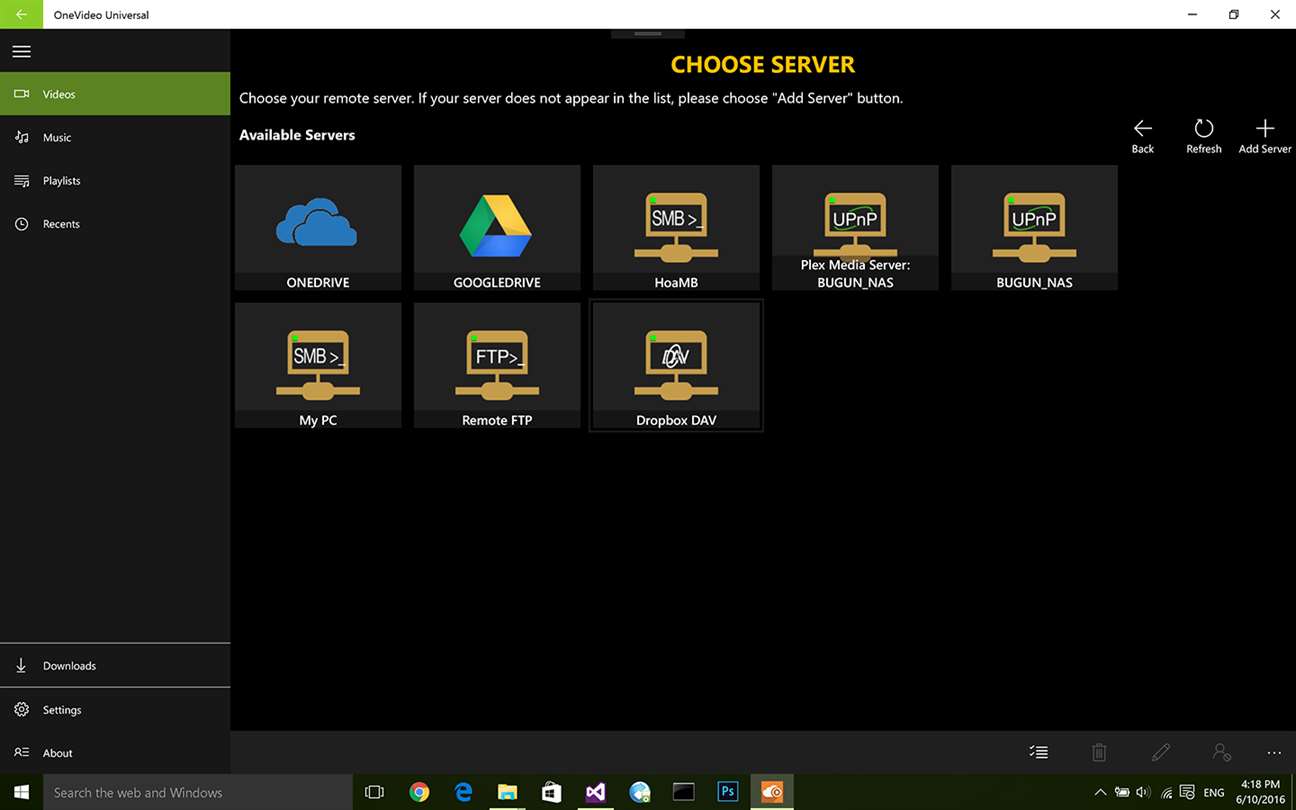The width and height of the screenshot is (1296, 810).
Task: Launch Google Chrome from the taskbar
Action: 419,792
